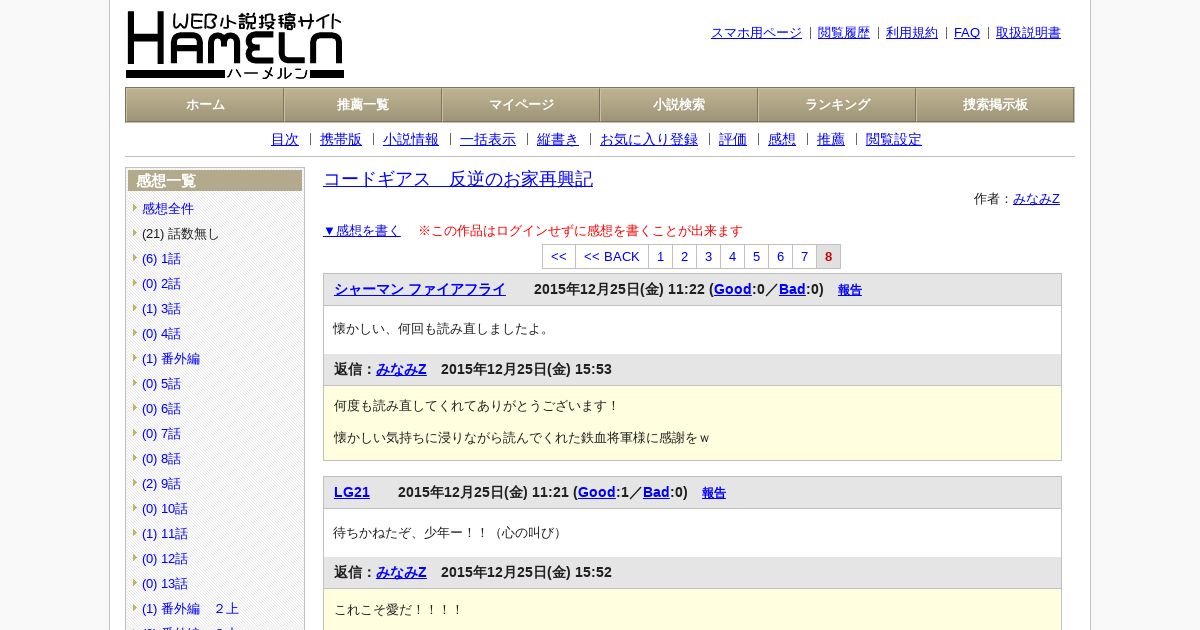Open みなみZ link in 15:52 reply
Viewport: 1200px width, 630px height.
401,572
